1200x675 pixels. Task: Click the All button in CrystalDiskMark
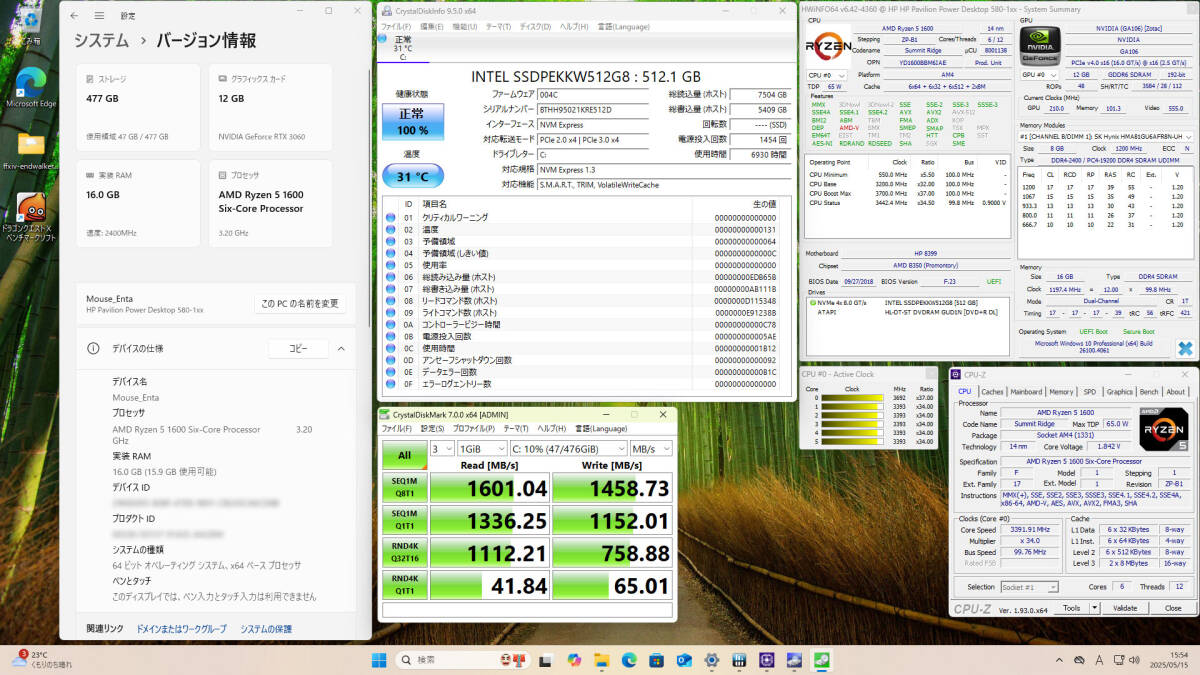click(x=404, y=455)
